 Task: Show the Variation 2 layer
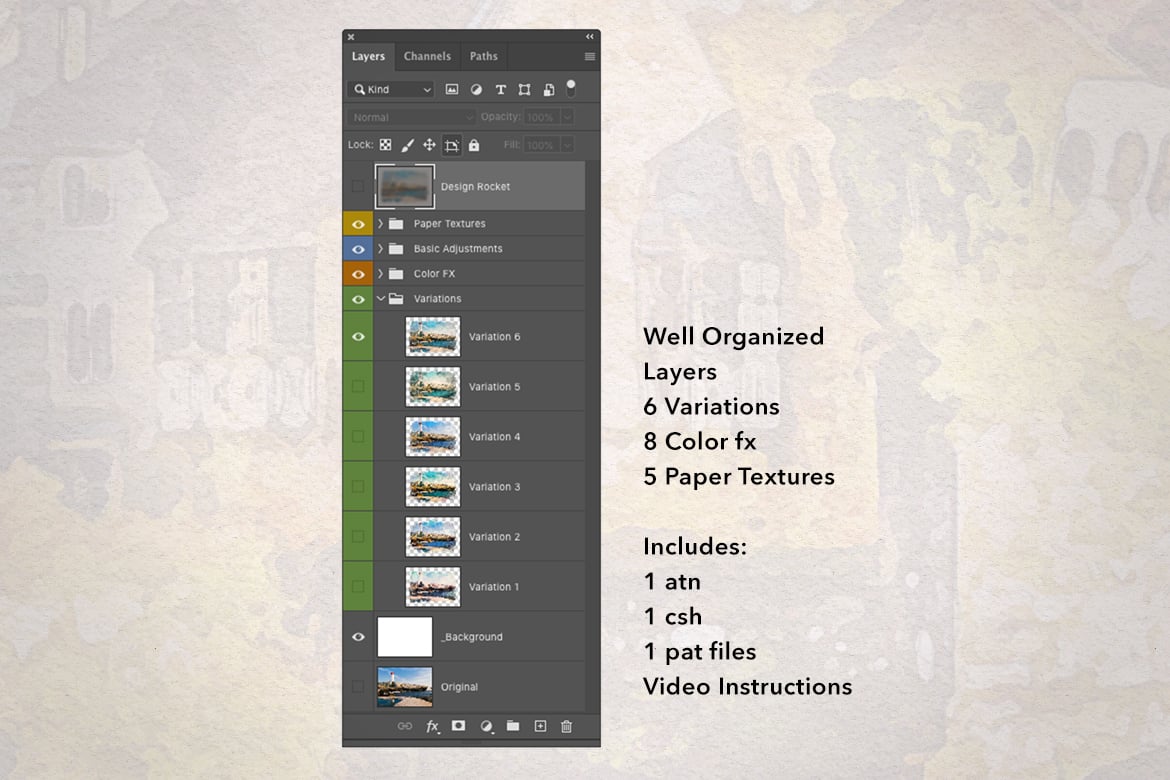tap(358, 537)
